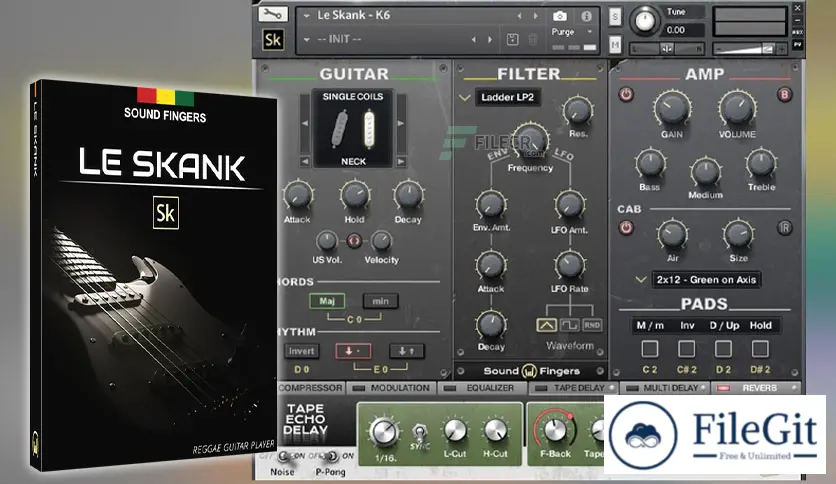Toggle the P-Pong ON/OFF switch
836x484 pixels.
332,456
